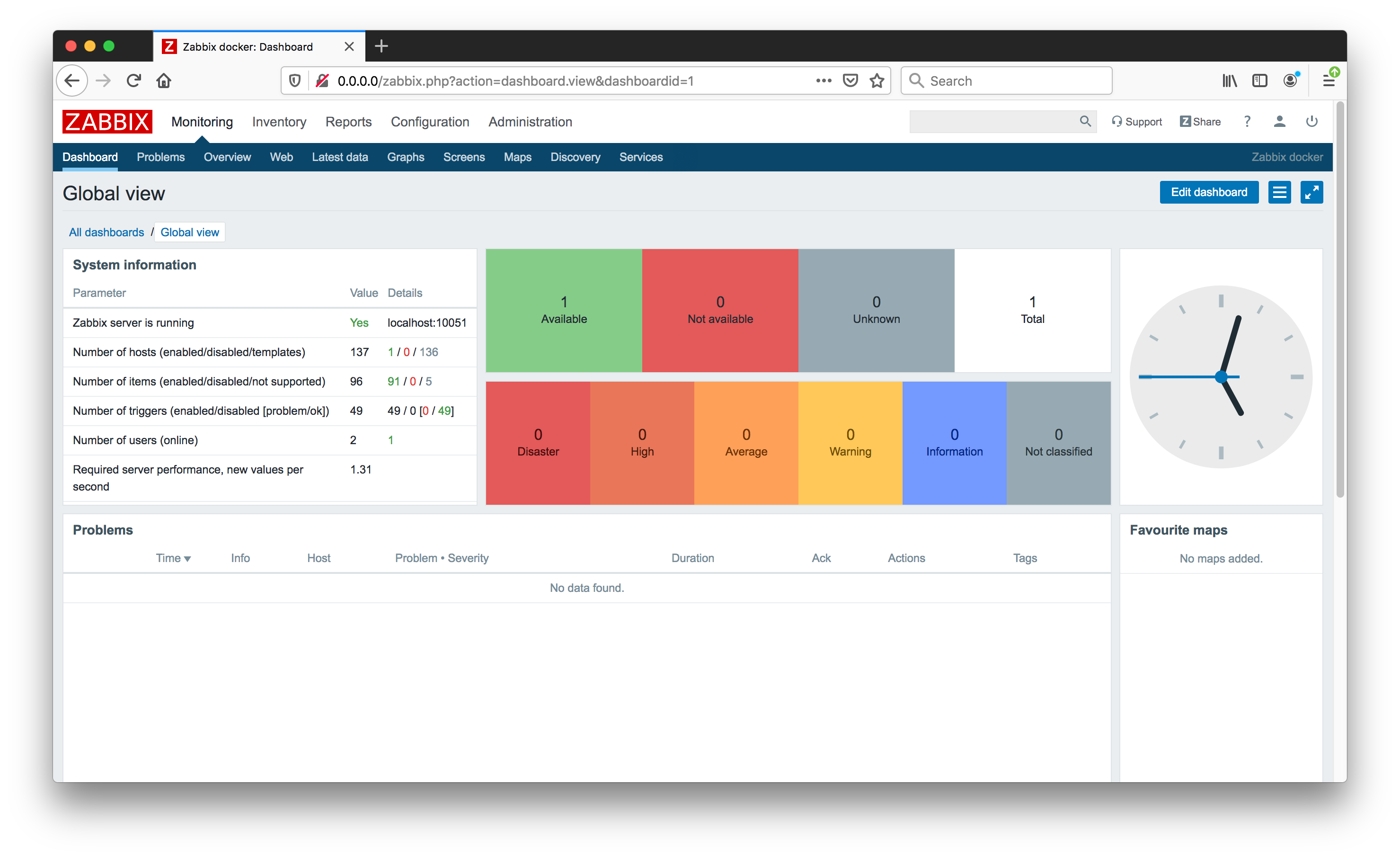Open Zabbix Share link
This screenshot has height=858, width=1400.
(x=1200, y=122)
